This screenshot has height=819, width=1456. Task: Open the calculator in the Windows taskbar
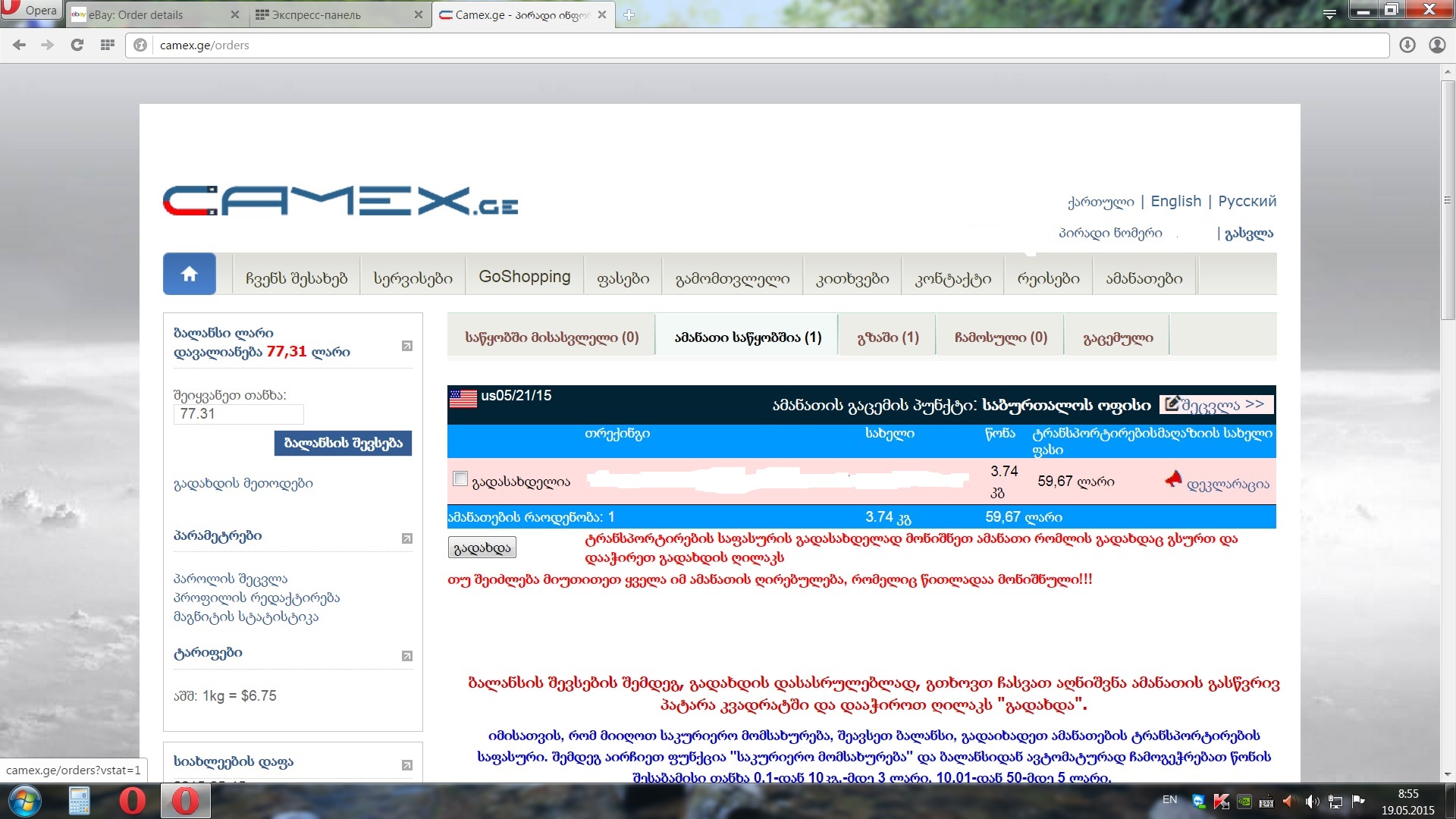79,801
